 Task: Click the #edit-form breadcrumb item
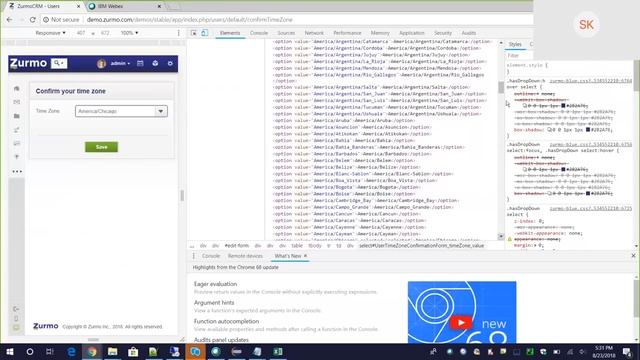coord(237,246)
